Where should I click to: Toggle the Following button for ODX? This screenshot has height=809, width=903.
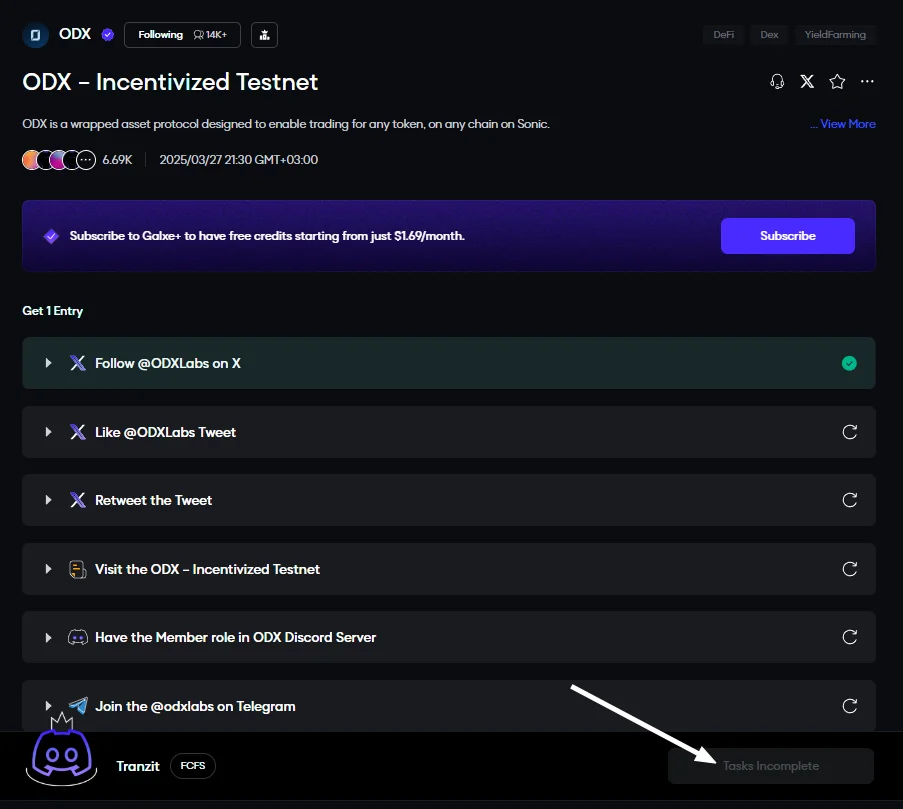(182, 35)
